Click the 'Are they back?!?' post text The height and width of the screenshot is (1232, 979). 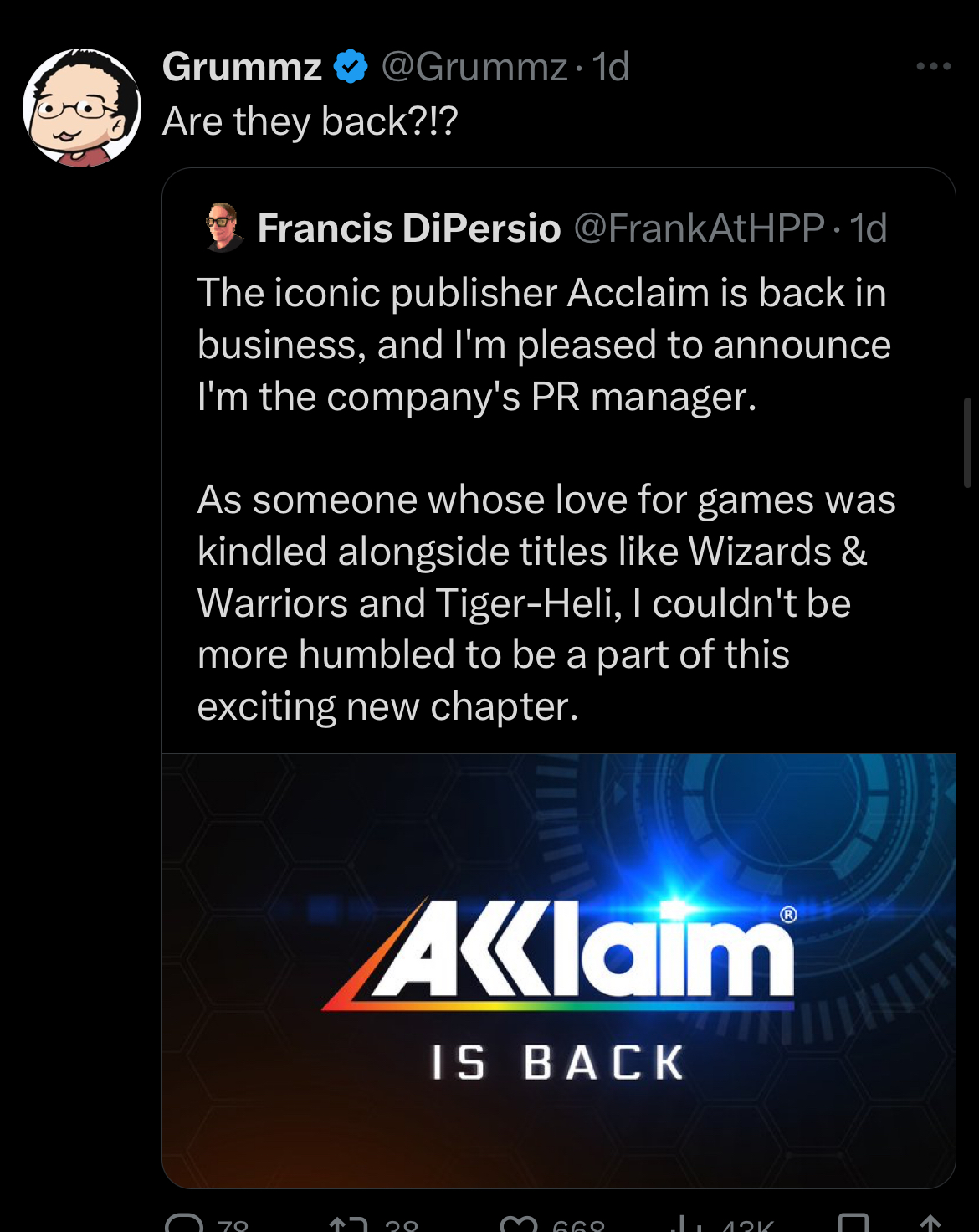click(310, 121)
